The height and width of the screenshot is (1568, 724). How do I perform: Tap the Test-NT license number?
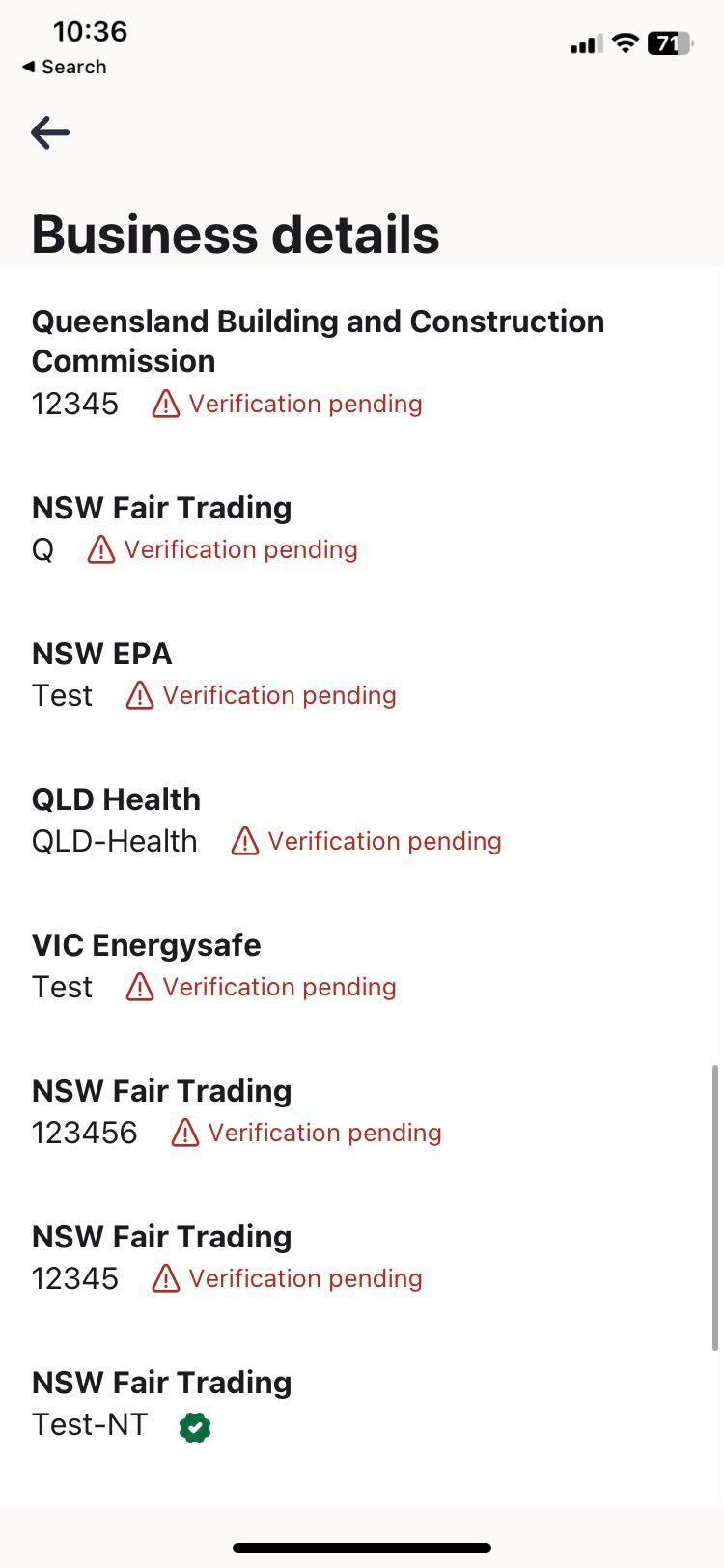(x=90, y=1424)
